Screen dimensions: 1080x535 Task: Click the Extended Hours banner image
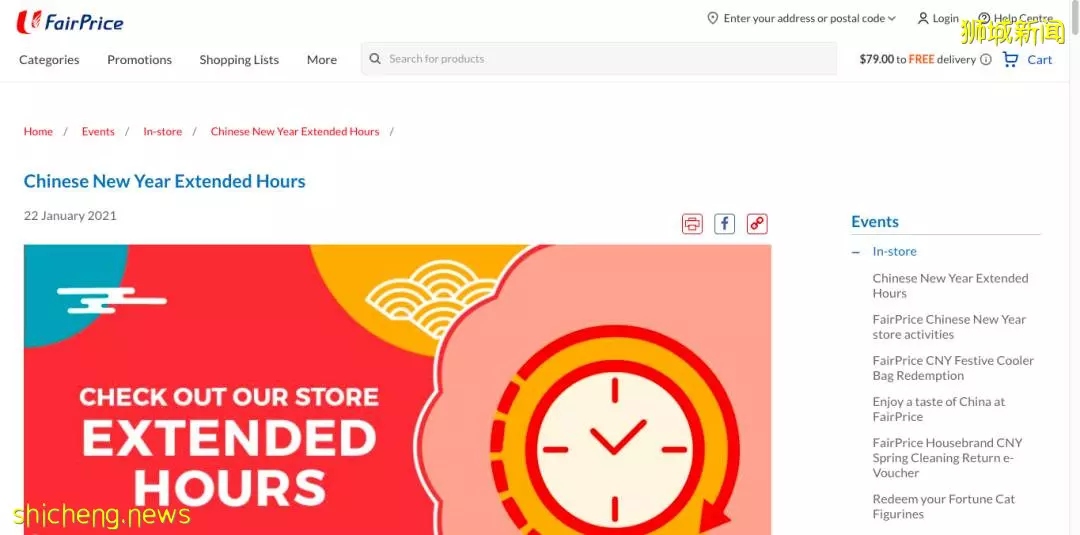[x=397, y=390]
